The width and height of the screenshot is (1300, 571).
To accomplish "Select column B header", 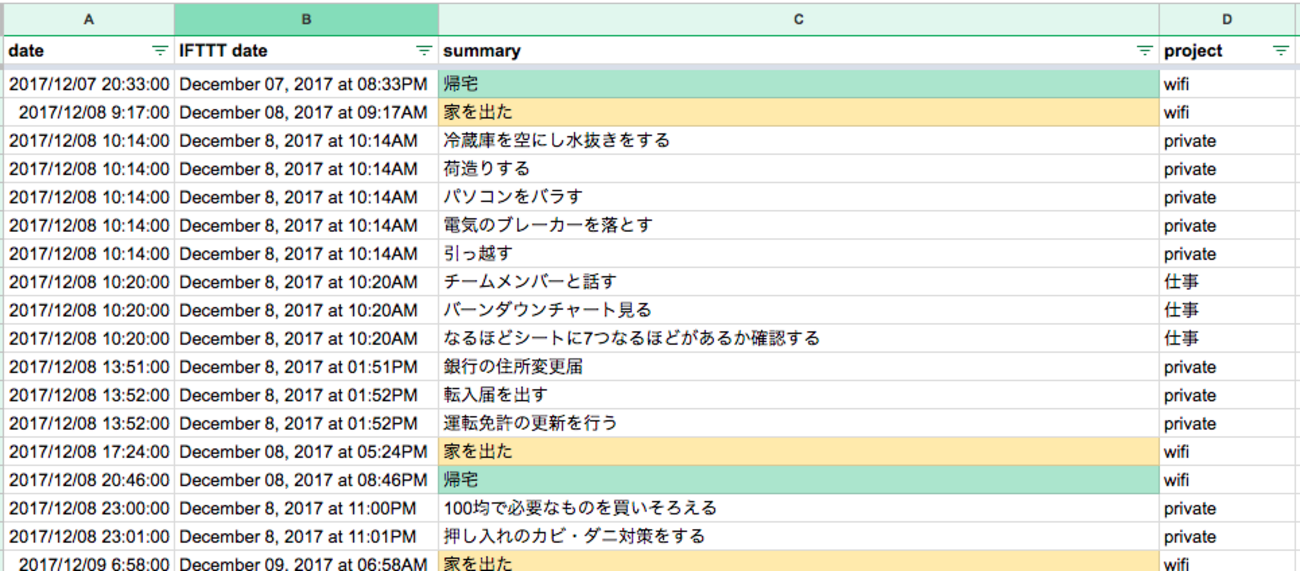I will pyautogui.click(x=306, y=19).
